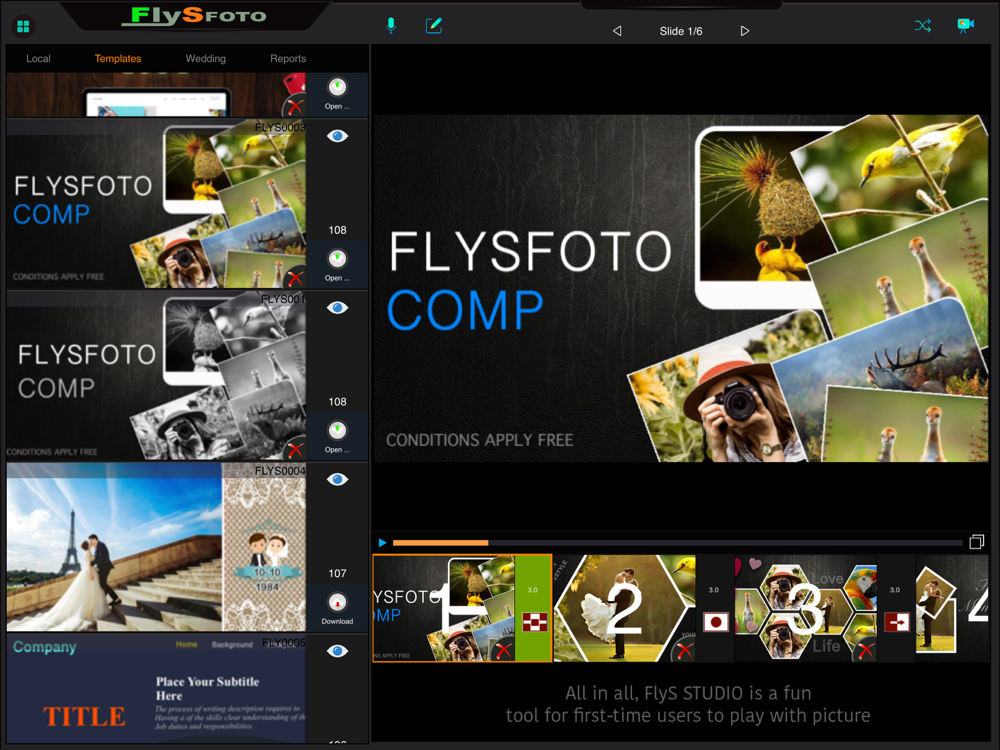Delete grayscale FLYSFOTO COMP template red X
1000x750 pixels.
(294, 450)
